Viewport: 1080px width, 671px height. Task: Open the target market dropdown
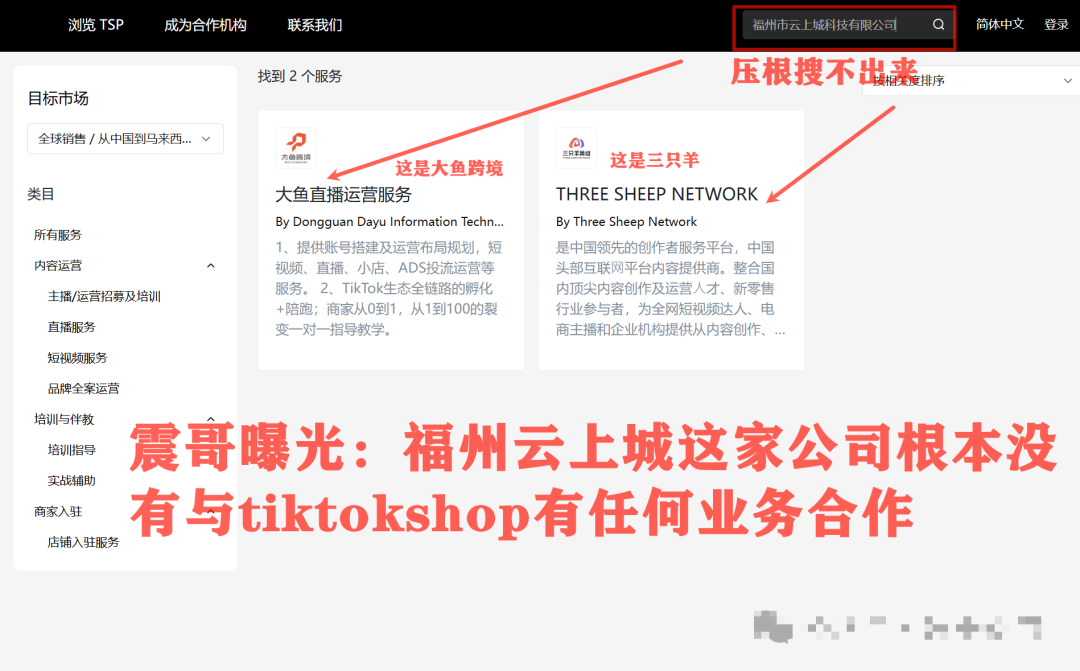125,139
